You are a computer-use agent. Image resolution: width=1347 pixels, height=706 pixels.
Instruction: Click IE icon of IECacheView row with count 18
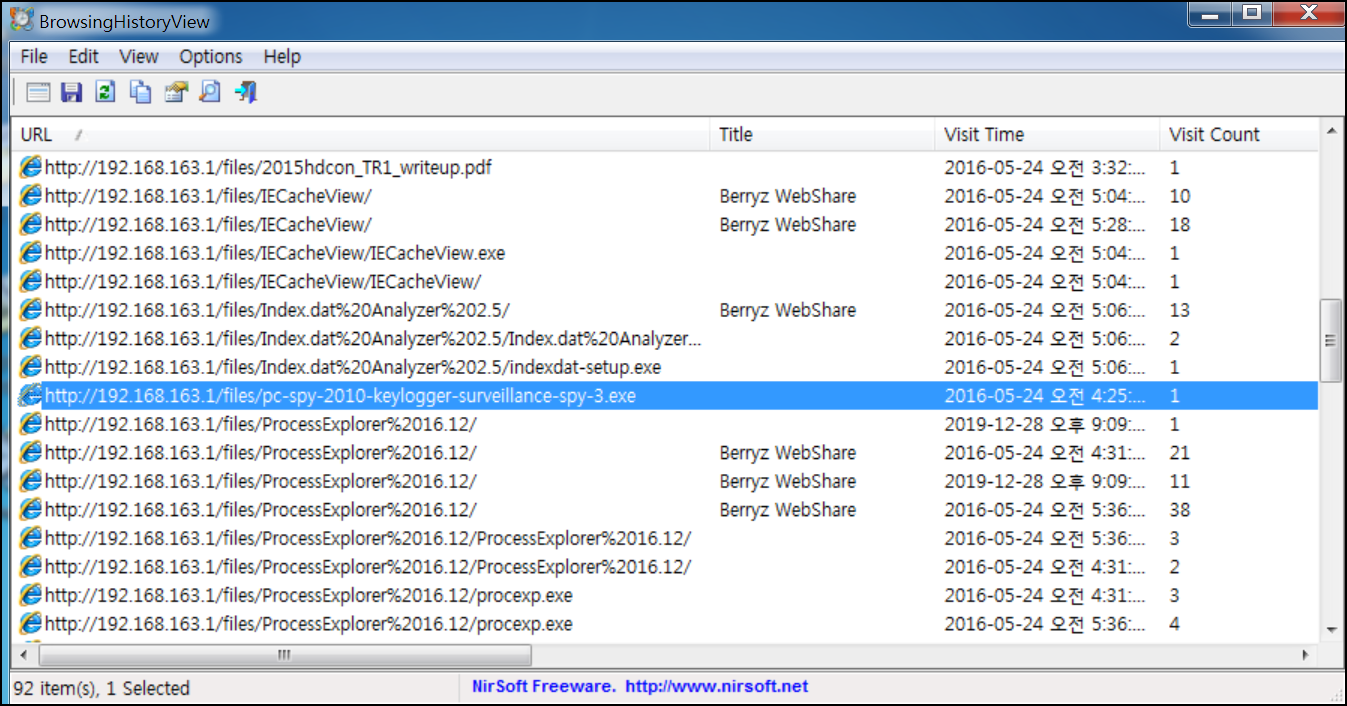coord(32,224)
